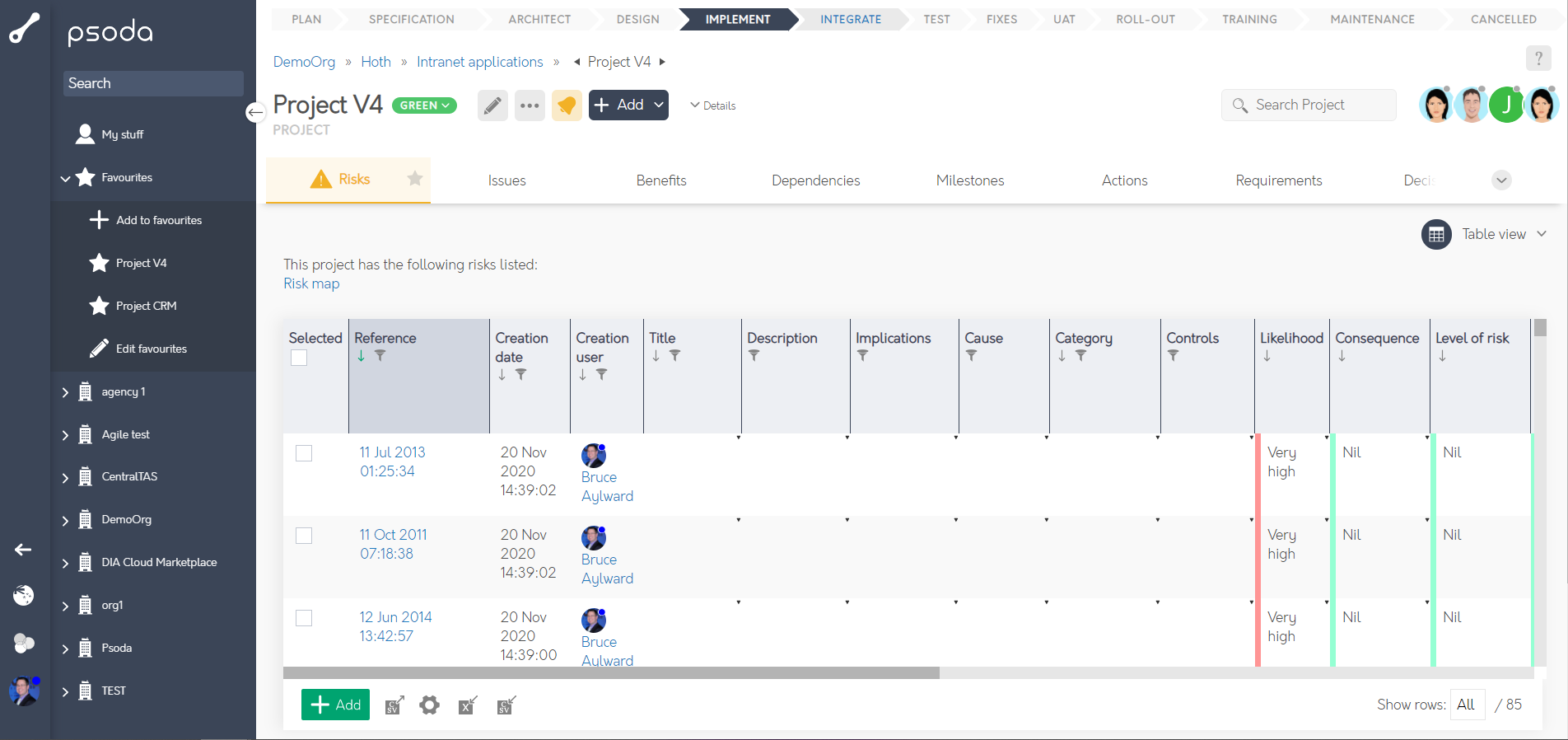The image size is (1568, 740).
Task: Click the green Add button below table
Action: [335, 705]
